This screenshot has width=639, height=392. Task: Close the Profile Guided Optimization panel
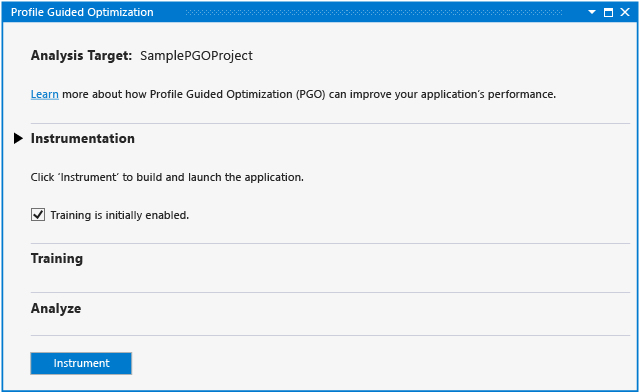[625, 12]
